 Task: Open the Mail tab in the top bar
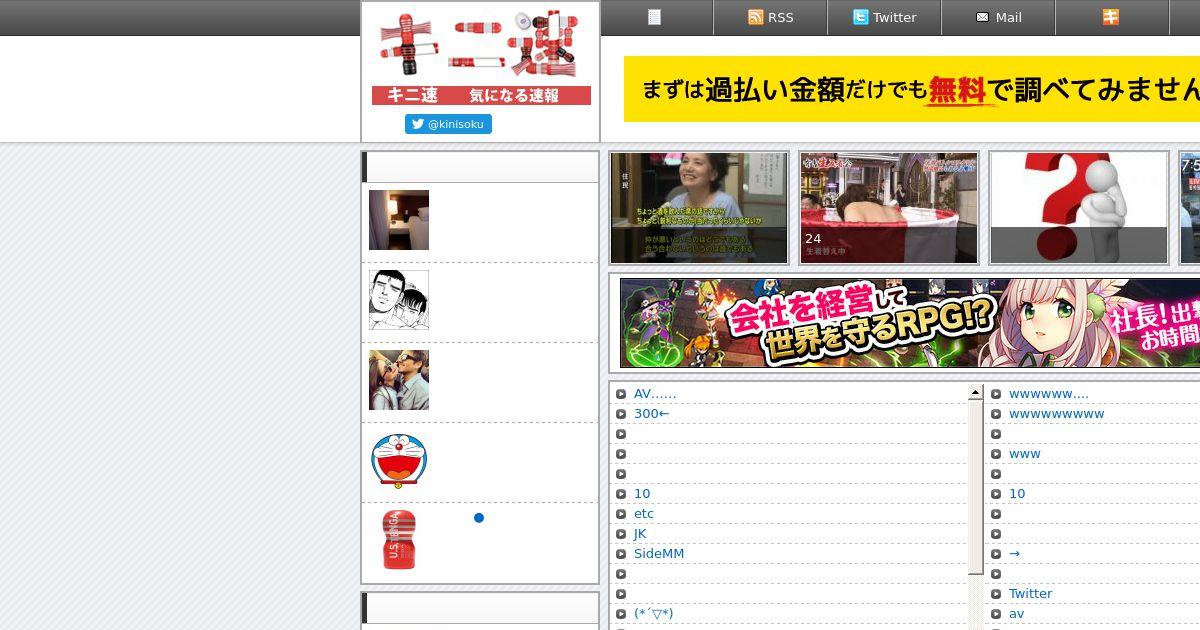point(998,17)
